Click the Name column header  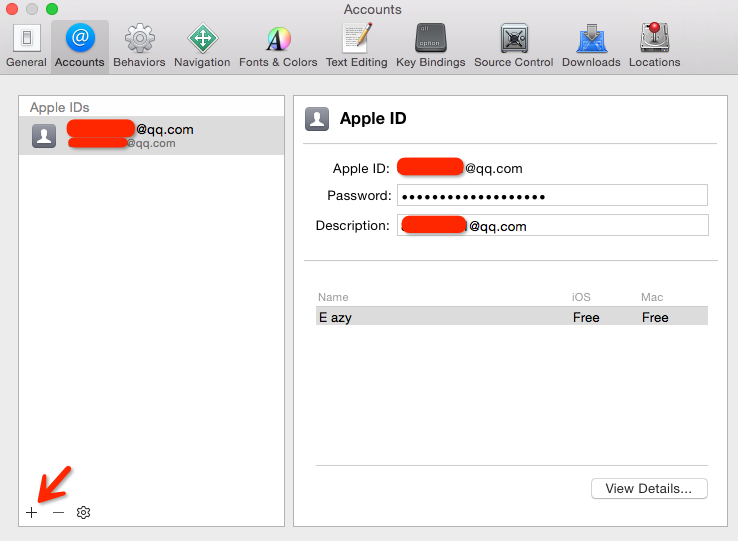(333, 297)
